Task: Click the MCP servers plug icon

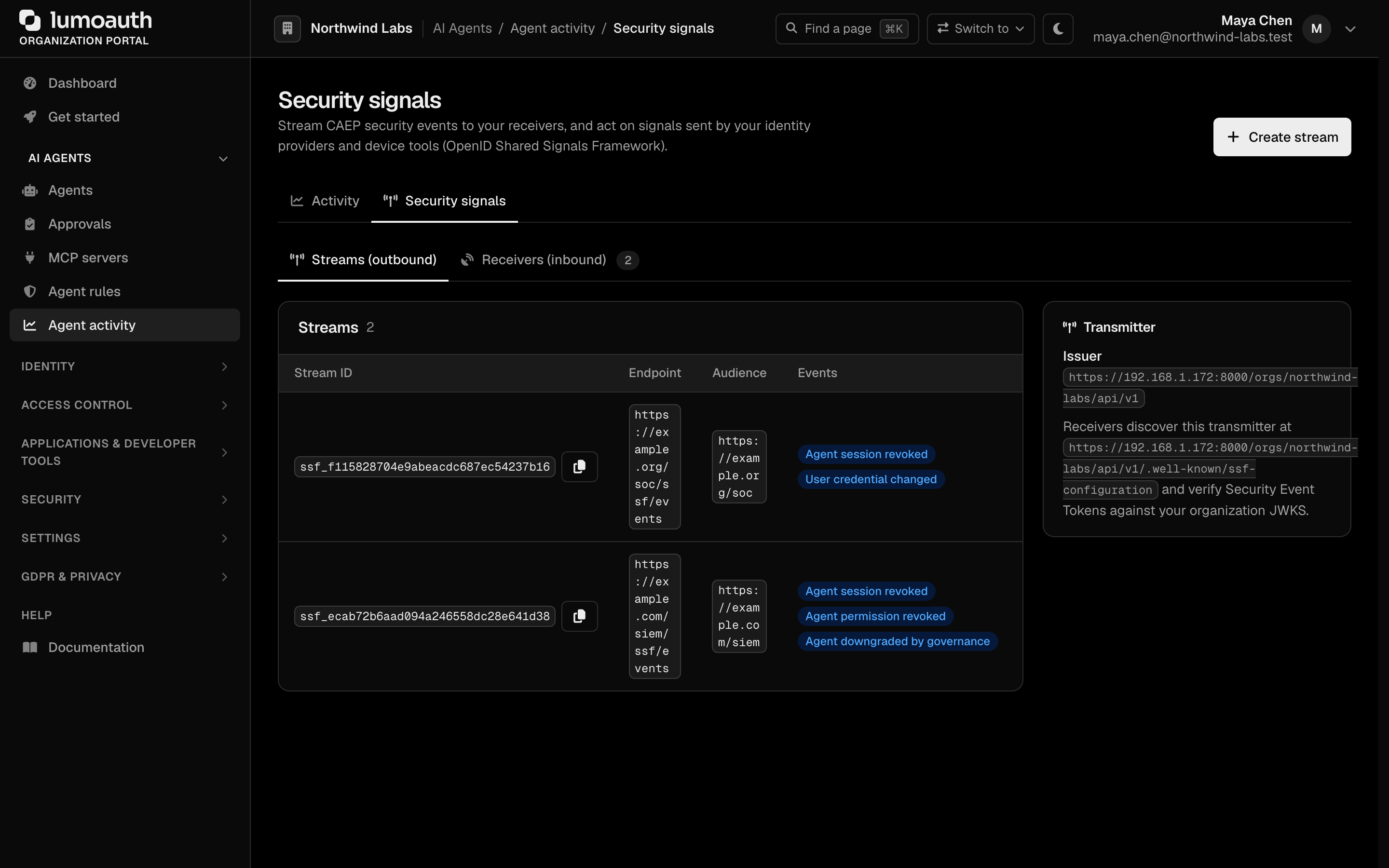Action: (x=30, y=258)
